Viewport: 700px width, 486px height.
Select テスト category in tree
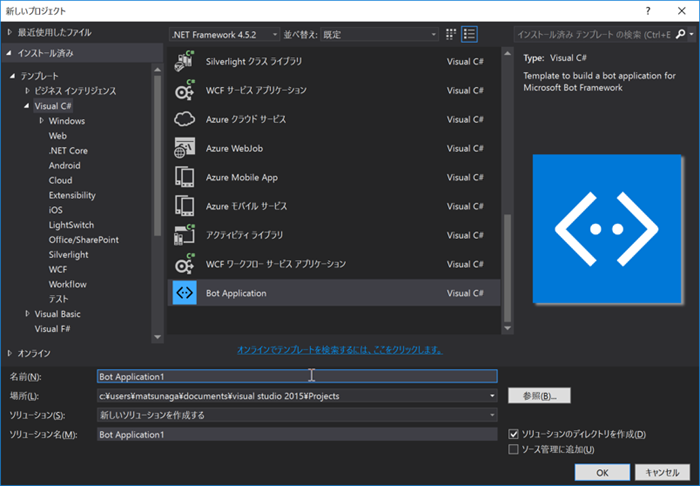pos(58,299)
